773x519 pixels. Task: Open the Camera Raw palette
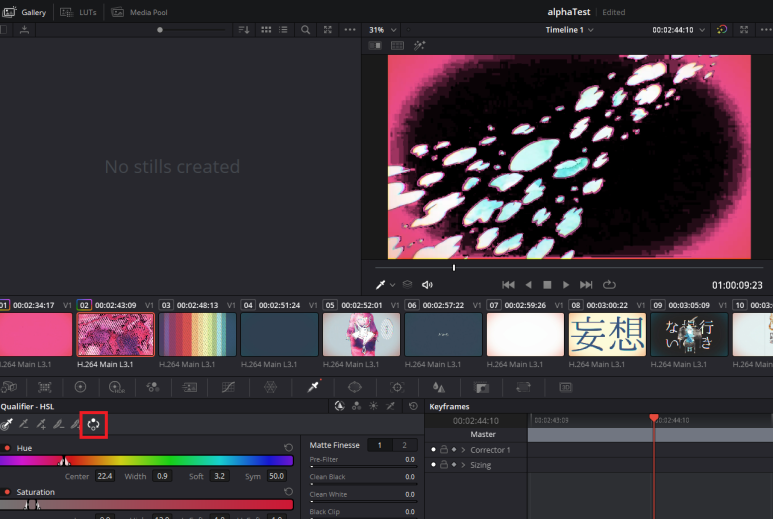pyautogui.click(x=9, y=387)
